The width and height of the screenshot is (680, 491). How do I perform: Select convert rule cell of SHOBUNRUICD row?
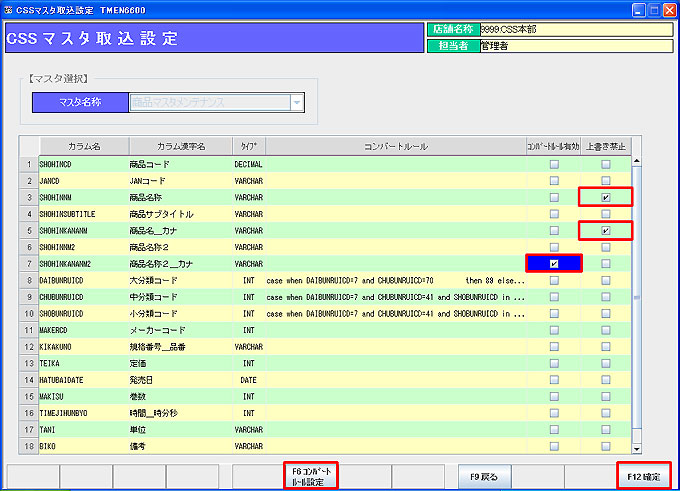(396, 314)
